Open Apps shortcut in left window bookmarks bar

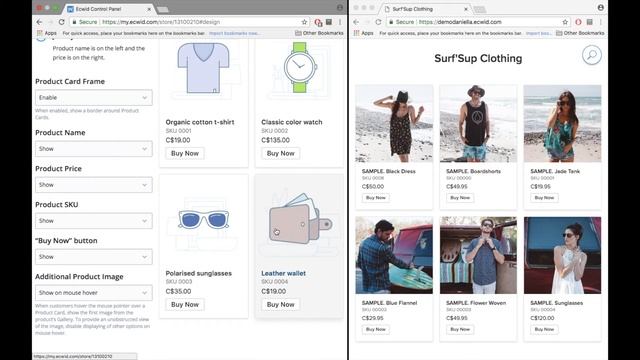tap(47, 33)
